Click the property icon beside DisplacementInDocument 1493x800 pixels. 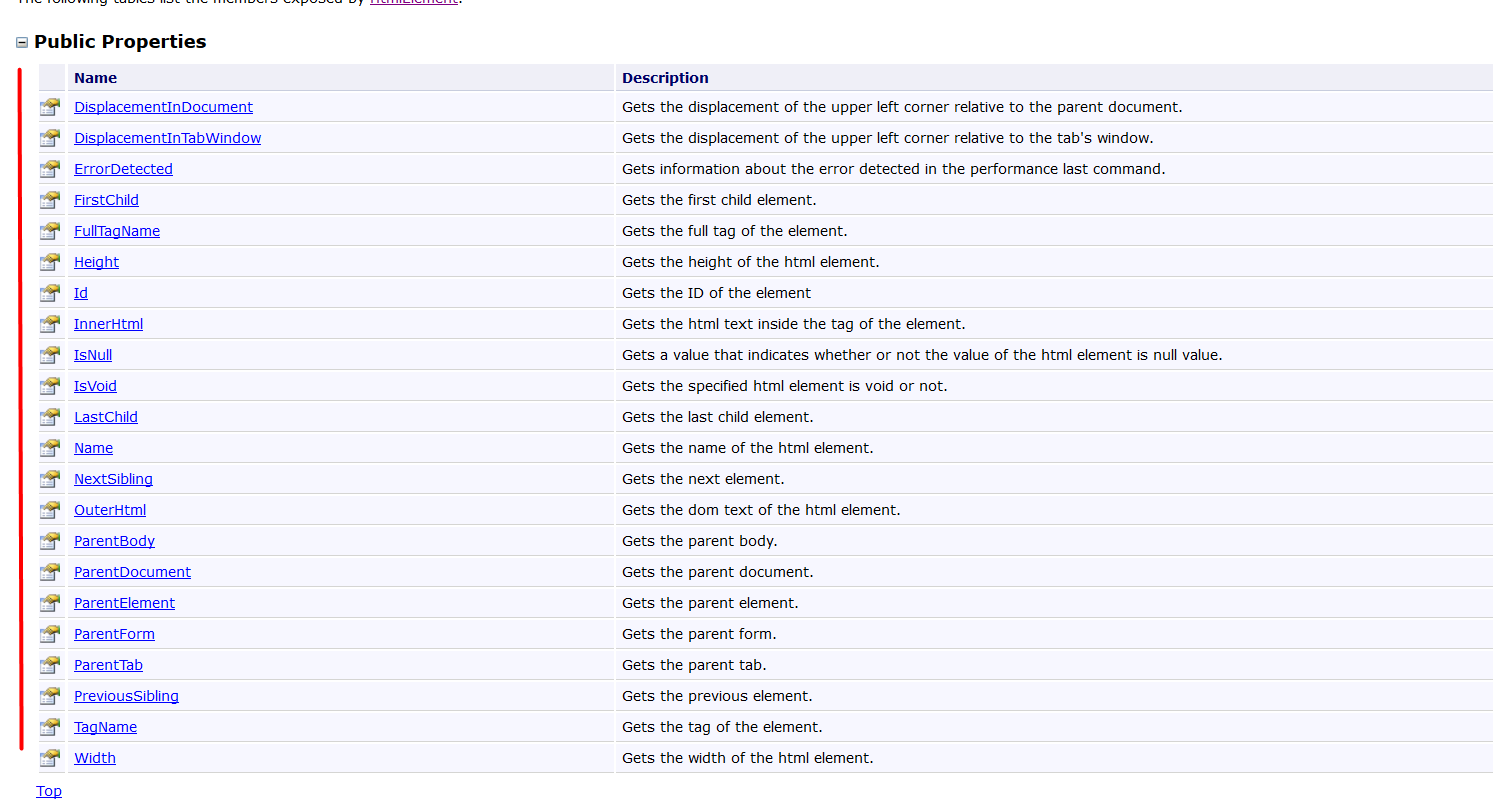coord(50,107)
